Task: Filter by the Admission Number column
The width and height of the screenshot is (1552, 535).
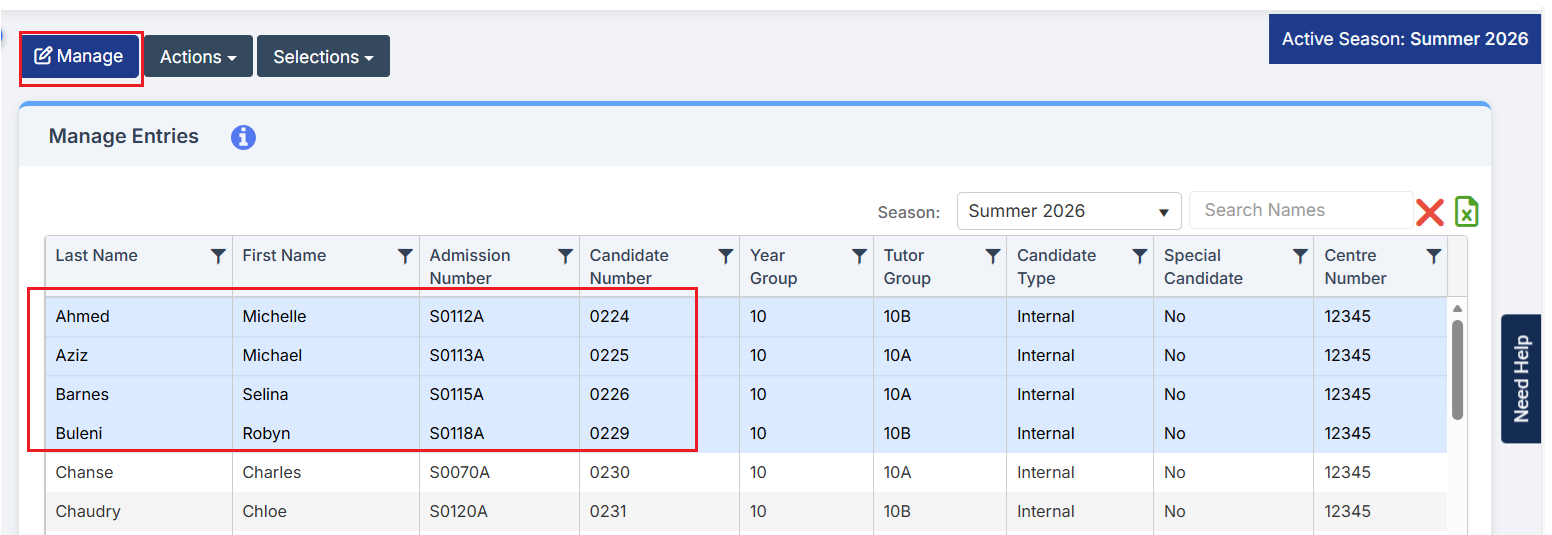Action: tap(565, 256)
